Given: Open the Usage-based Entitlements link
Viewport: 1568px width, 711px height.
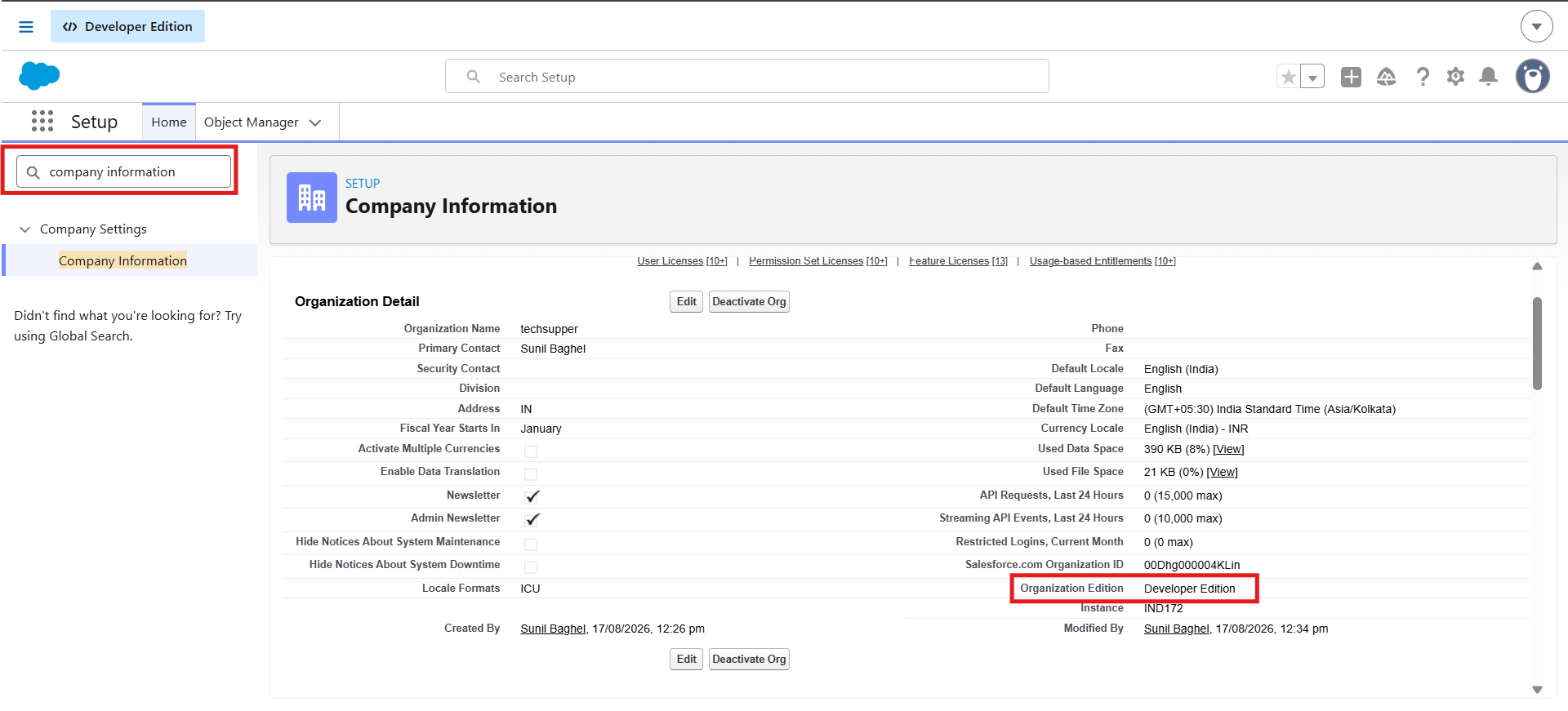Looking at the screenshot, I should click(x=1102, y=261).
